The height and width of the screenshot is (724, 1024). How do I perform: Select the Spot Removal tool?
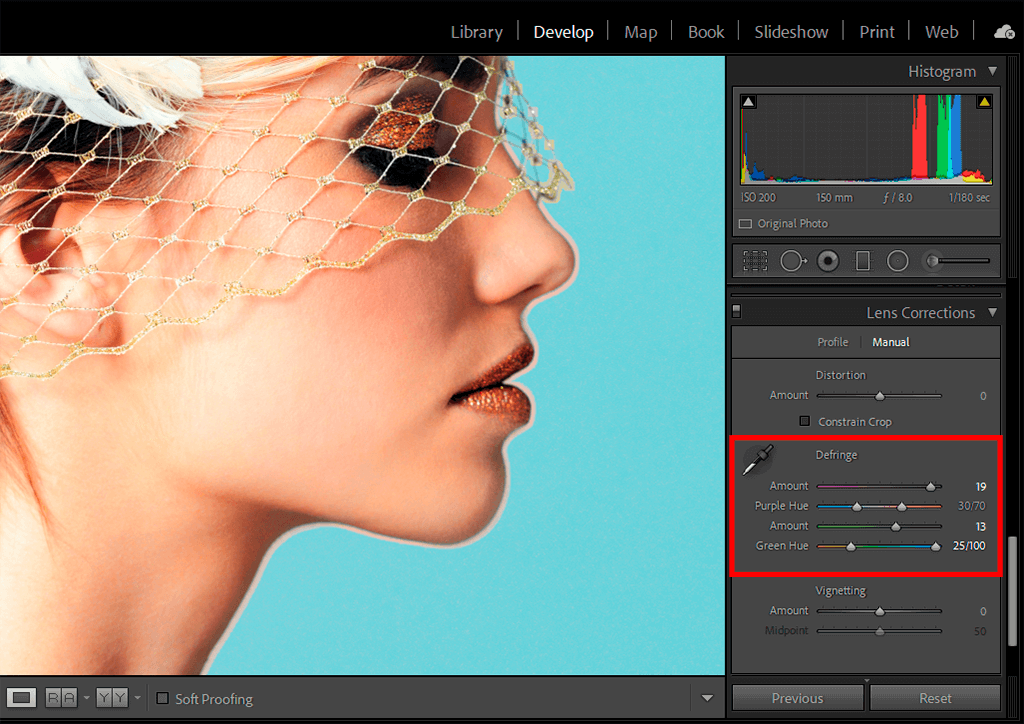pyautogui.click(x=793, y=261)
